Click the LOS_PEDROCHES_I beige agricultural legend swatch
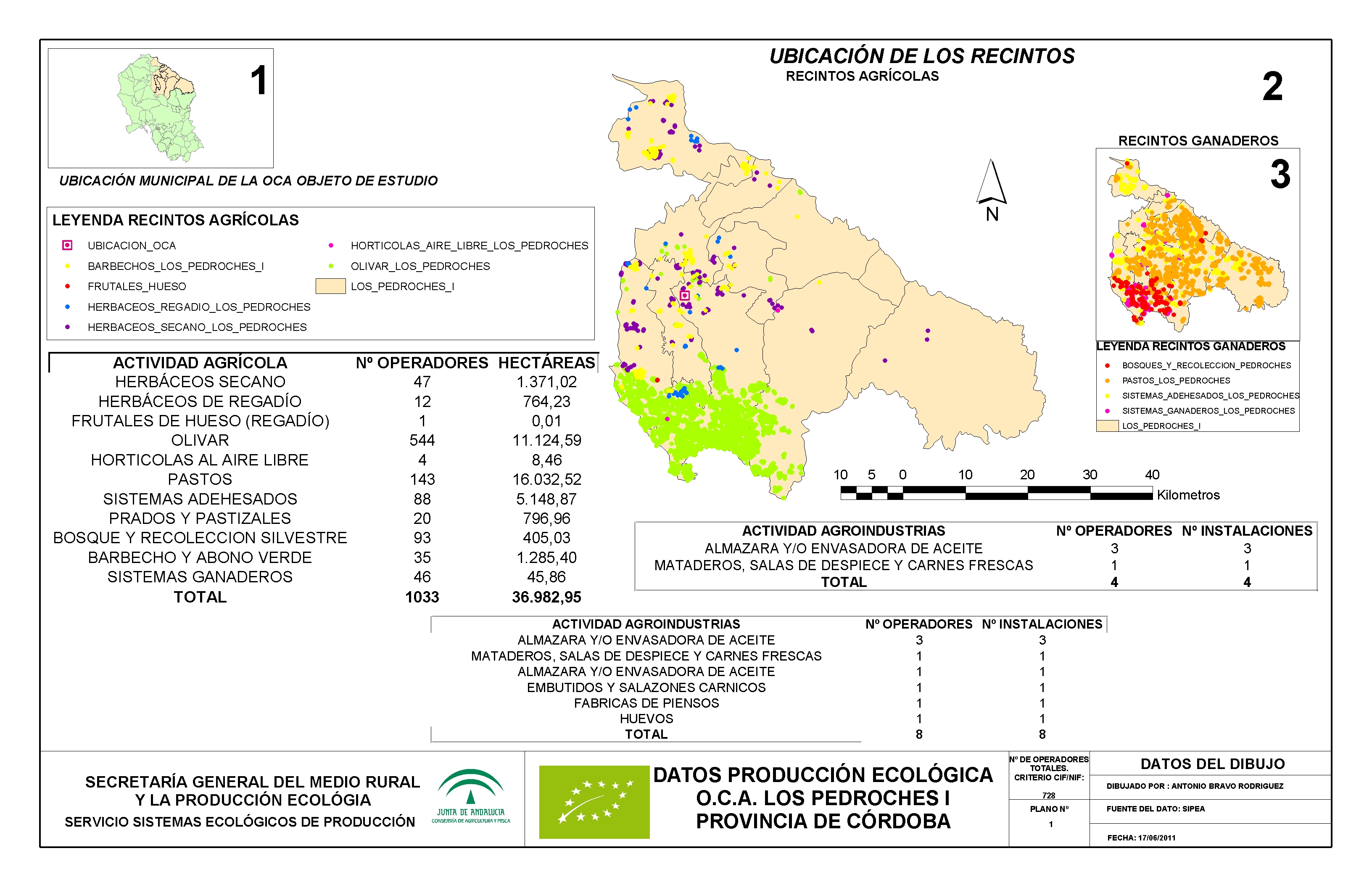Image resolution: width=1372 pixels, height=888 pixels. (330, 286)
